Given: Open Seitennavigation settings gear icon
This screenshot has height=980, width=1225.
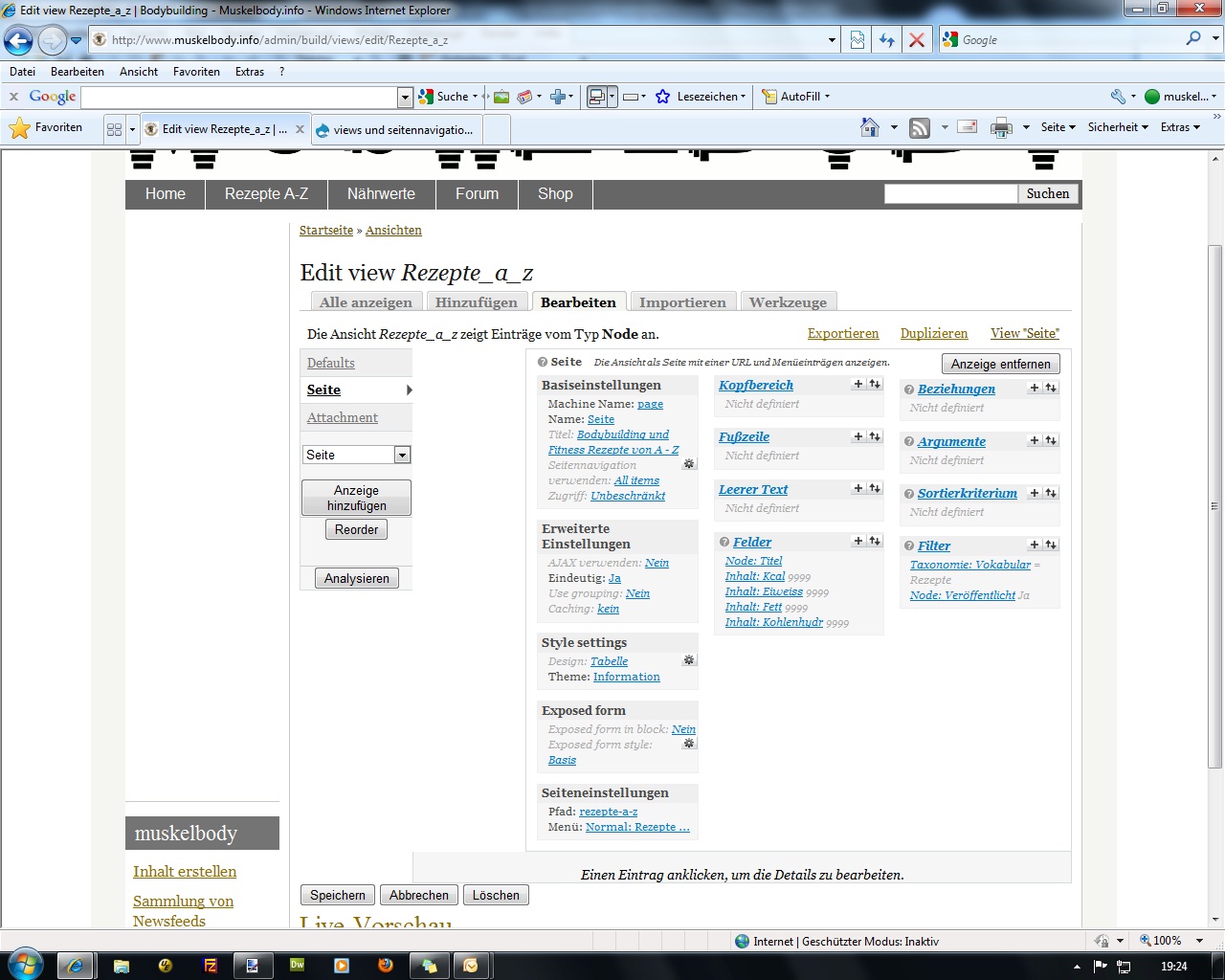Looking at the screenshot, I should pos(688,464).
